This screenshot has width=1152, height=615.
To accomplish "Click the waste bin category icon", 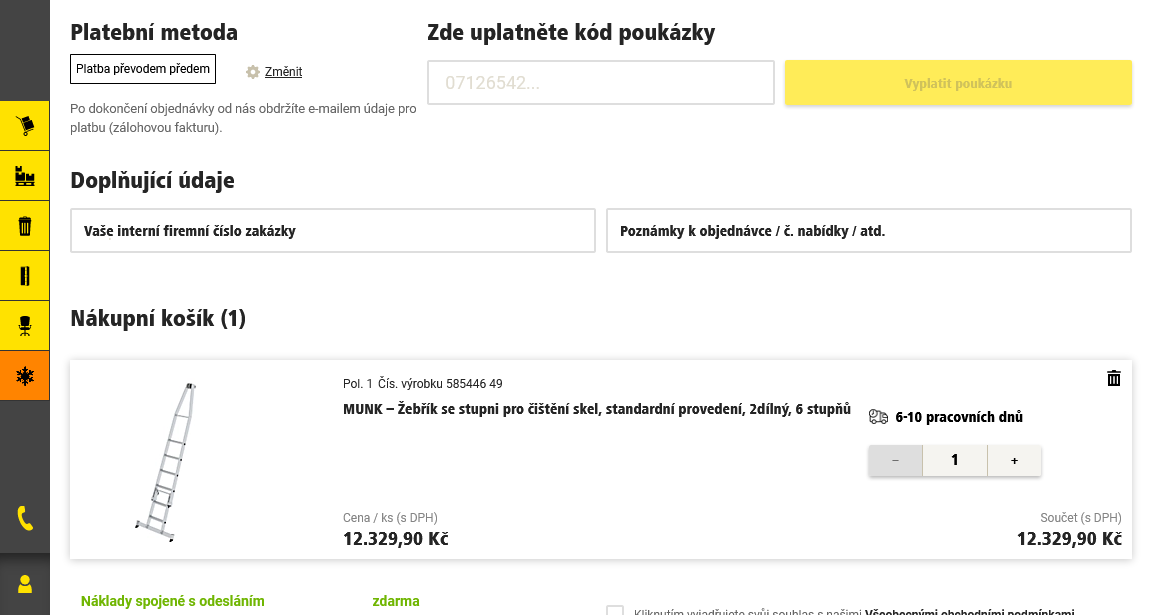I will tap(25, 225).
